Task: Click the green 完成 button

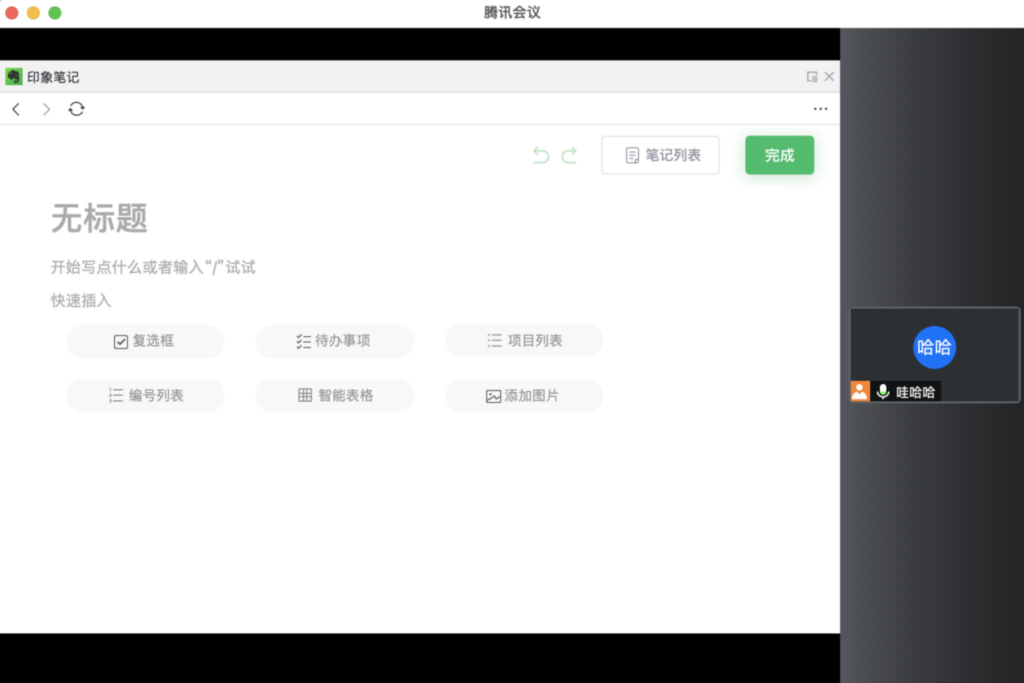Action: (x=779, y=155)
